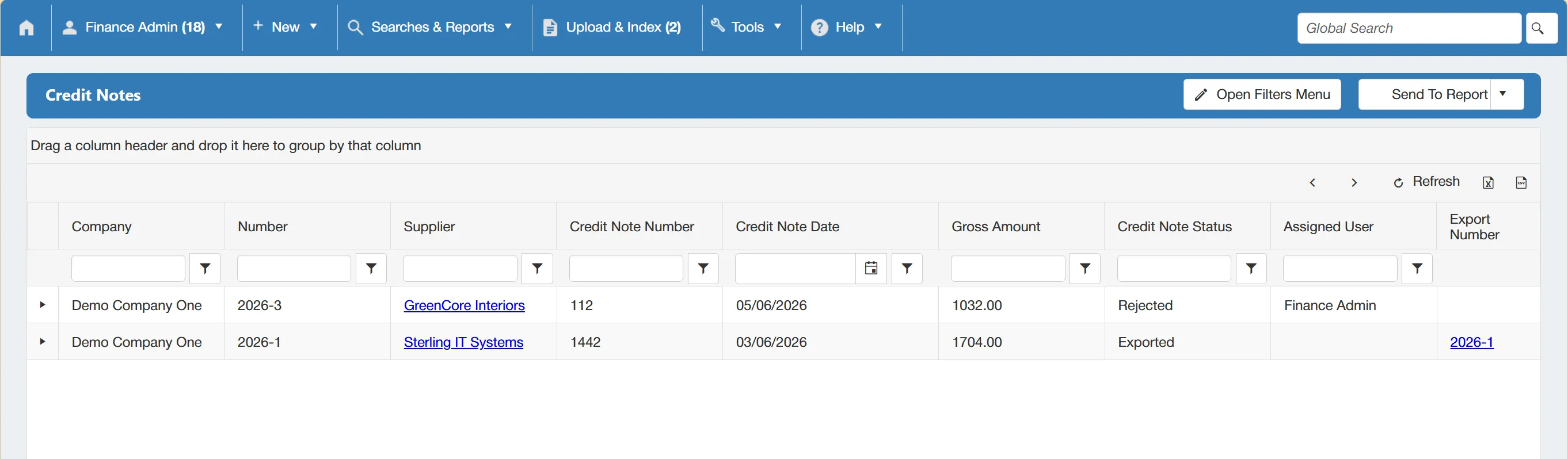Image resolution: width=1568 pixels, height=459 pixels.
Task: Click the Global Search magnifier button
Action: coord(1541,28)
